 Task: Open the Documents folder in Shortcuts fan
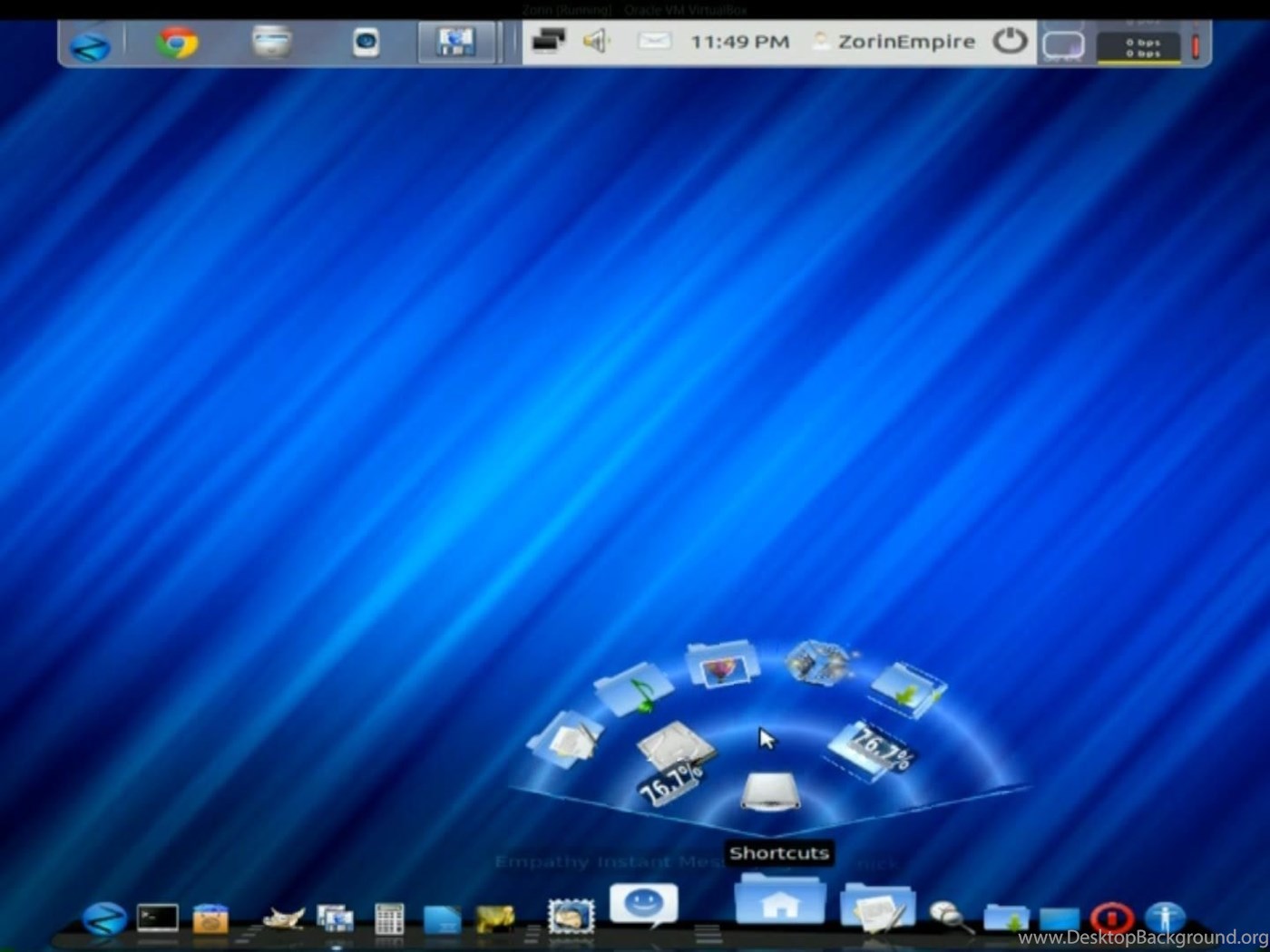coord(565,739)
